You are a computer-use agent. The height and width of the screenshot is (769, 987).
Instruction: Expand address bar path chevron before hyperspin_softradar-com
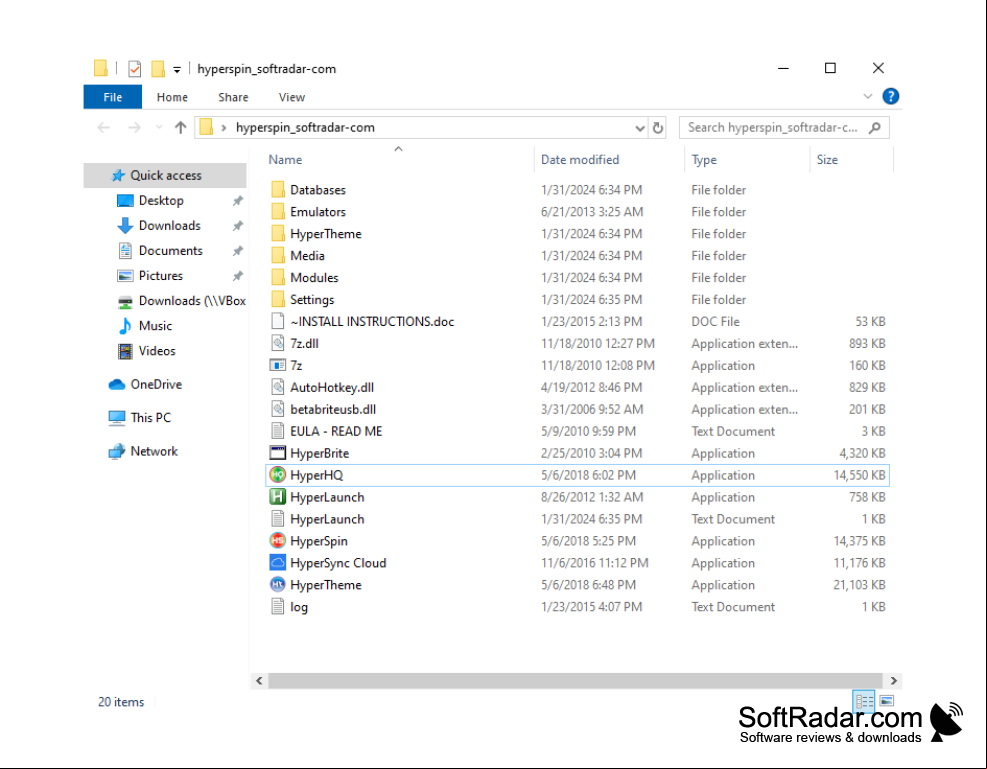click(223, 128)
